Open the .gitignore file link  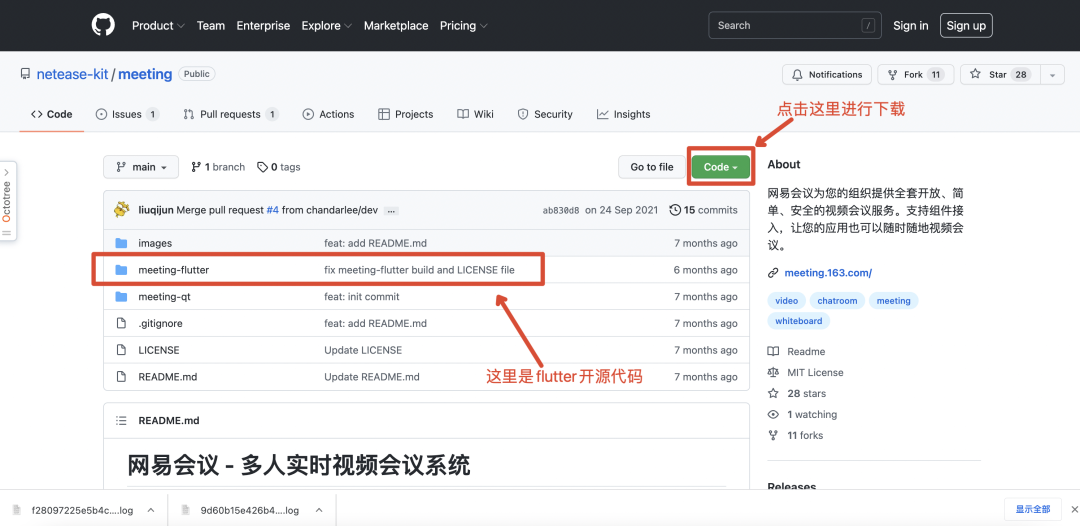click(160, 323)
